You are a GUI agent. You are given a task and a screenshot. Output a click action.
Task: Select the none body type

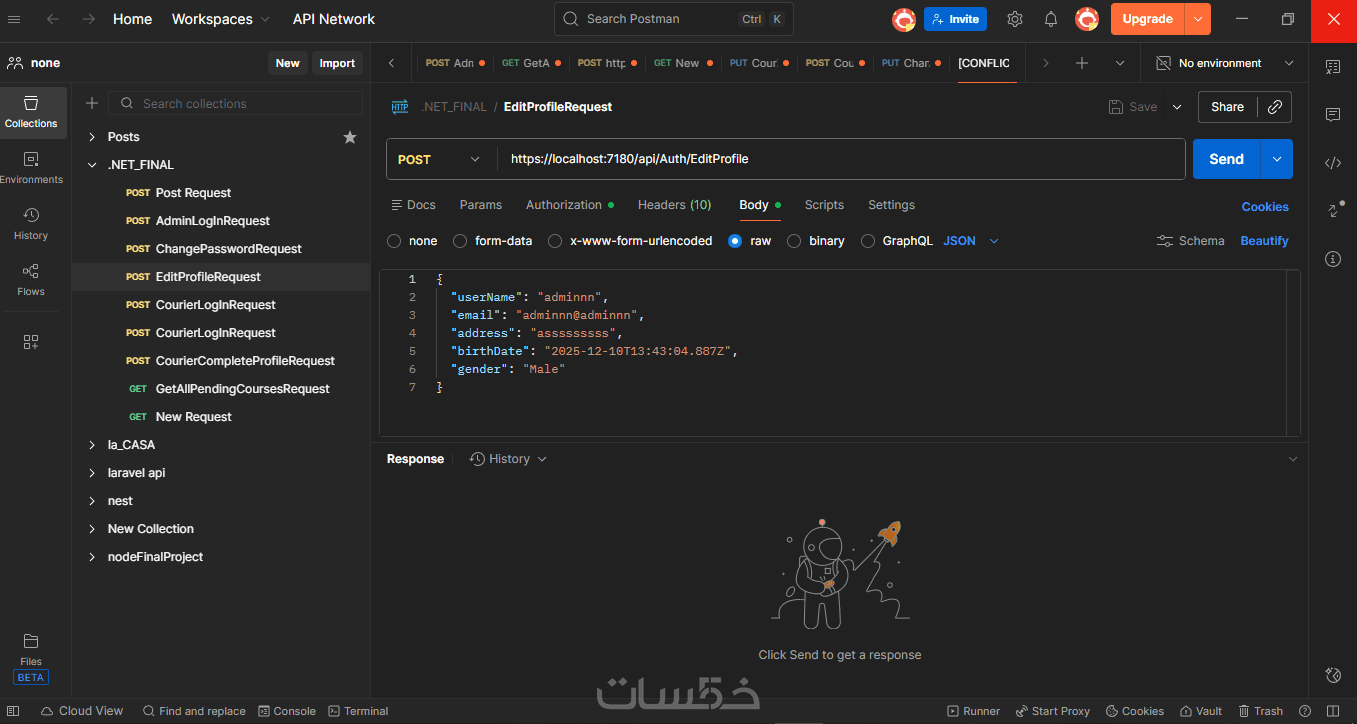tap(394, 241)
